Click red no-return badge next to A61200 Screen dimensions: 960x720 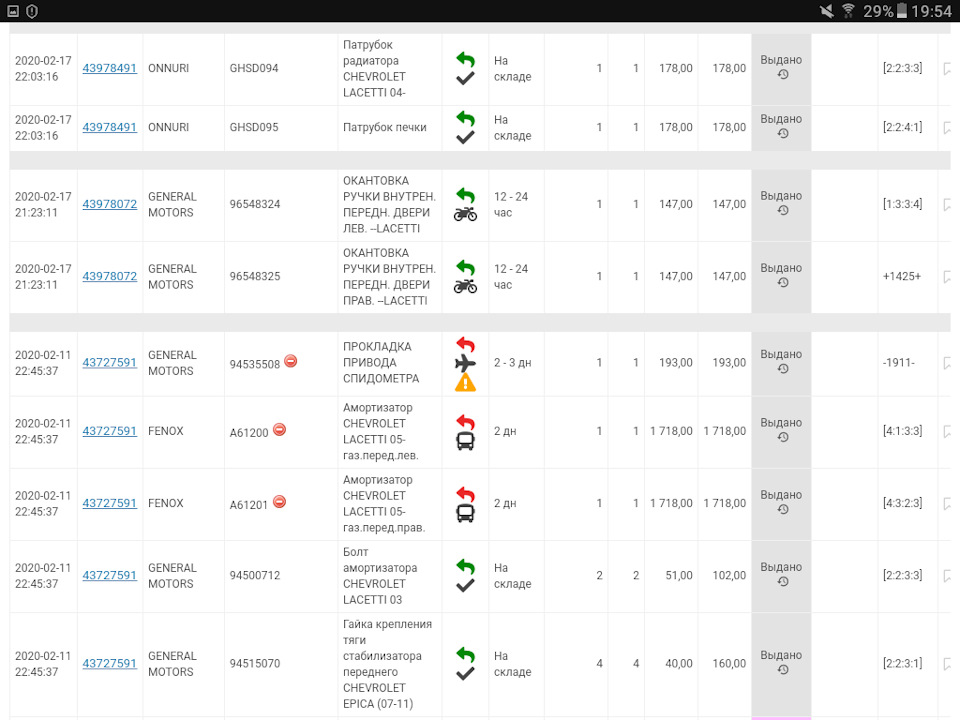click(x=279, y=430)
